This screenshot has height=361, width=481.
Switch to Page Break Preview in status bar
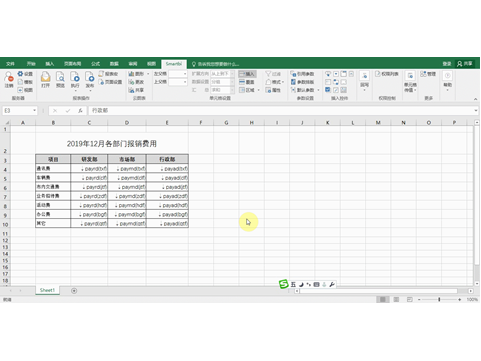coord(410,300)
